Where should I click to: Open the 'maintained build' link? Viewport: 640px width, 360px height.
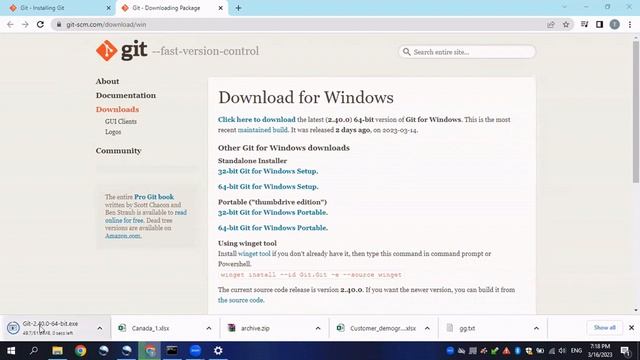click(x=262, y=130)
